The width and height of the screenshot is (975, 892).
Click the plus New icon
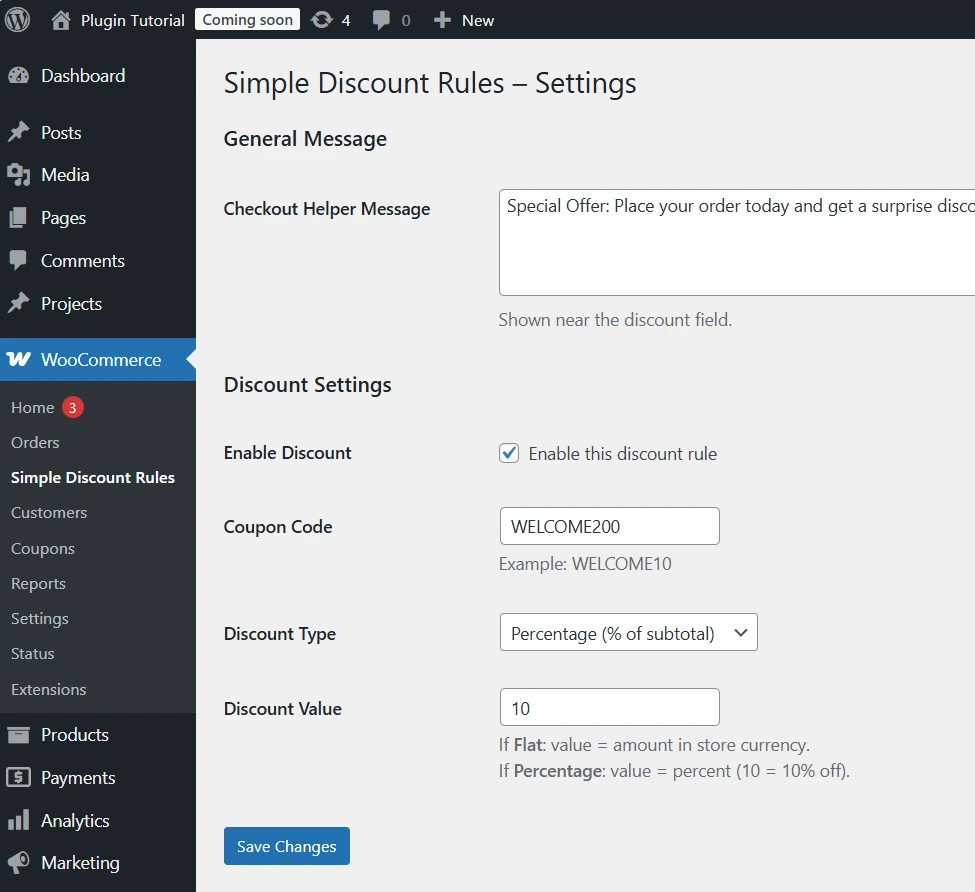tap(442, 20)
